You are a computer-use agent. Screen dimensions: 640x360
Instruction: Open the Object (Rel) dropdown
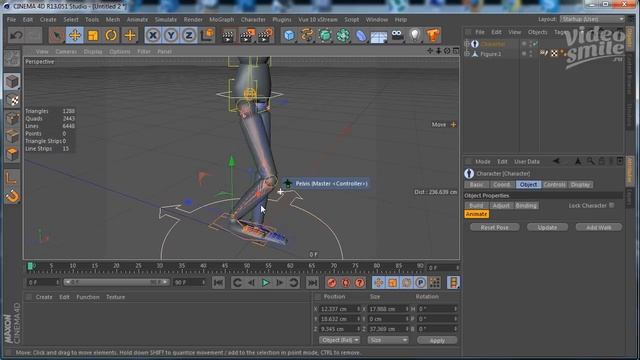339,340
